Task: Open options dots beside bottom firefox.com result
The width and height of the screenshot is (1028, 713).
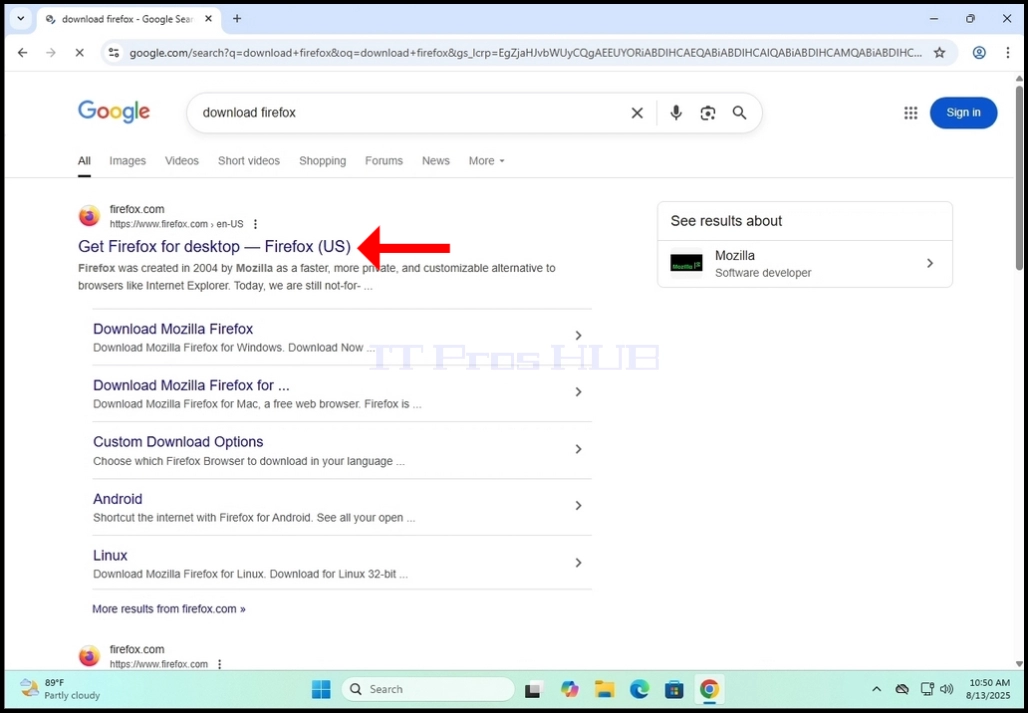Action: [x=220, y=664]
